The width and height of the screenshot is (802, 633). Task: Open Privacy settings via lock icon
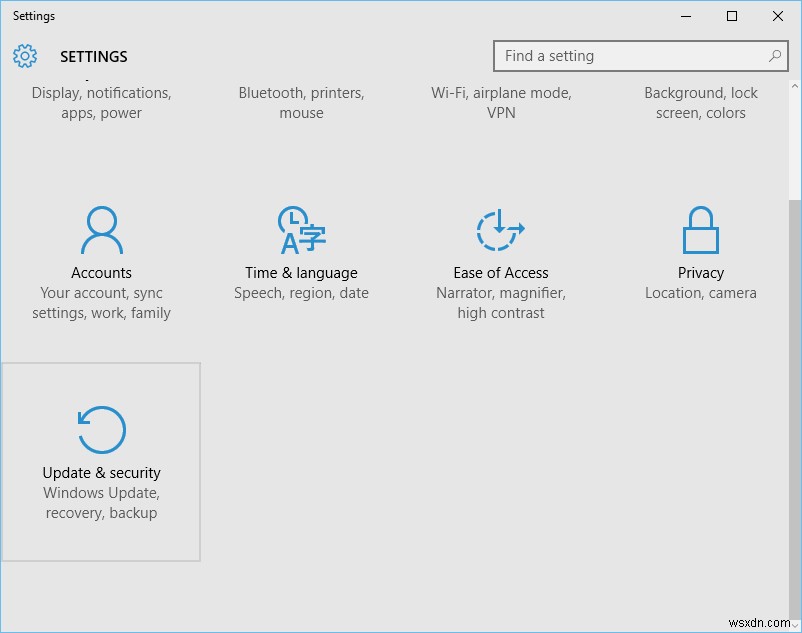coord(700,230)
